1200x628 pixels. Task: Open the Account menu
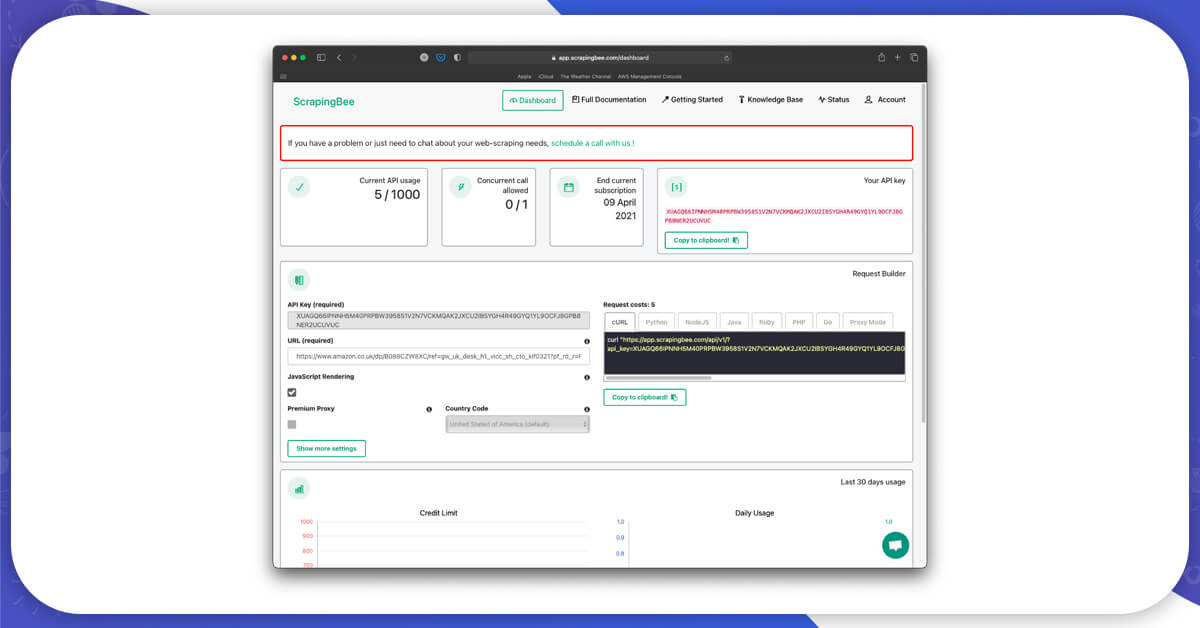[x=885, y=100]
